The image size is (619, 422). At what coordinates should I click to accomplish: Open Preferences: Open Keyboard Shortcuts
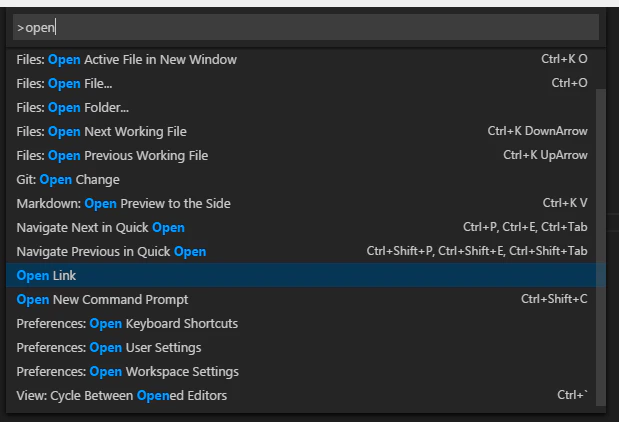point(306,324)
